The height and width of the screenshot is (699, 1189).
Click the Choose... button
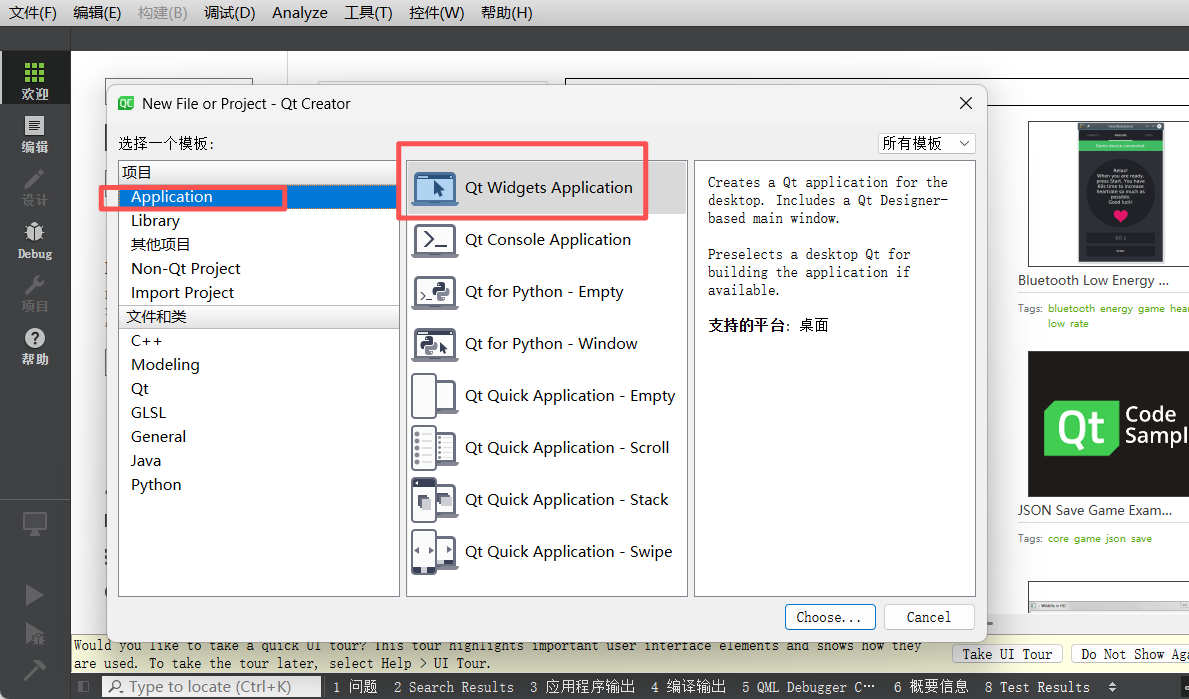(x=830, y=617)
